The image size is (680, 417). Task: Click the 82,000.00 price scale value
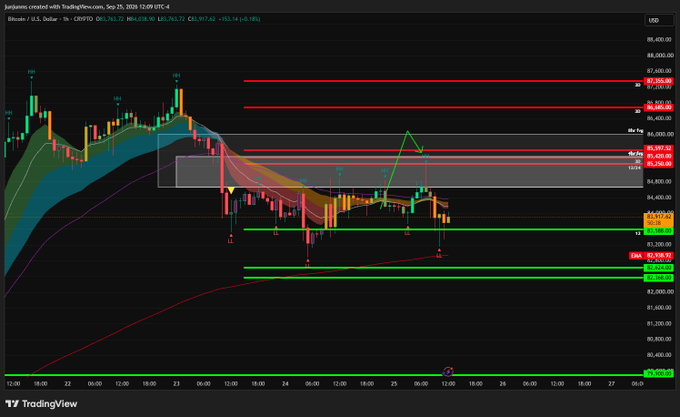click(660, 292)
